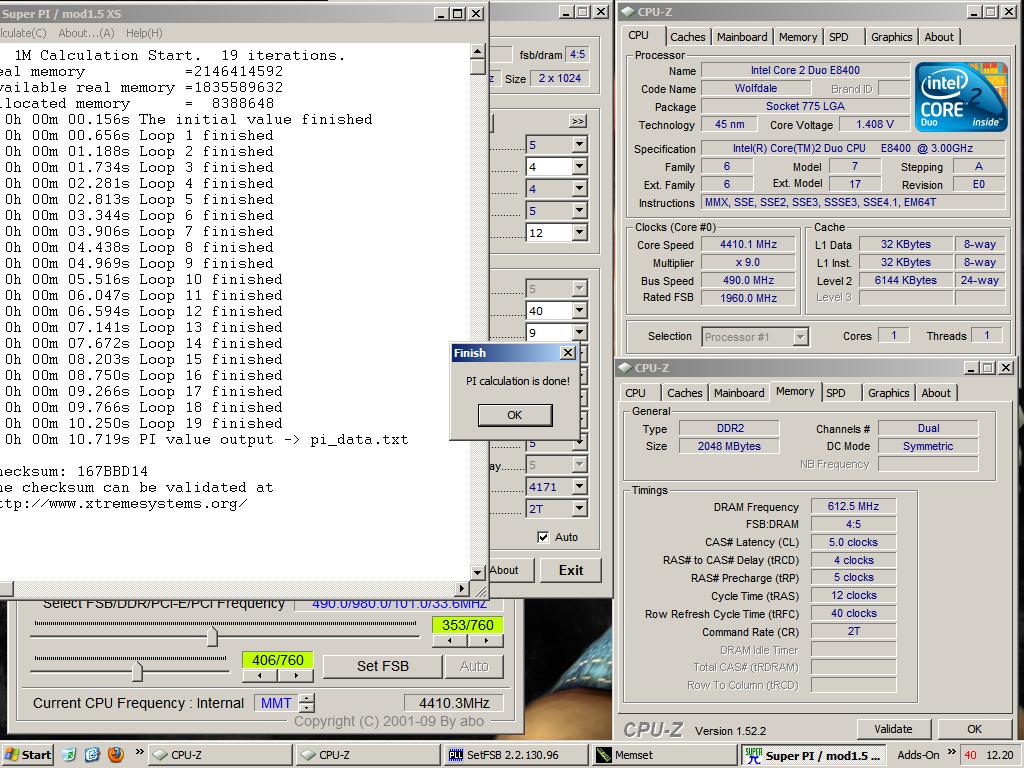Click the grayed Auto button in SetFSB
This screenshot has height=768, width=1024.
474,666
